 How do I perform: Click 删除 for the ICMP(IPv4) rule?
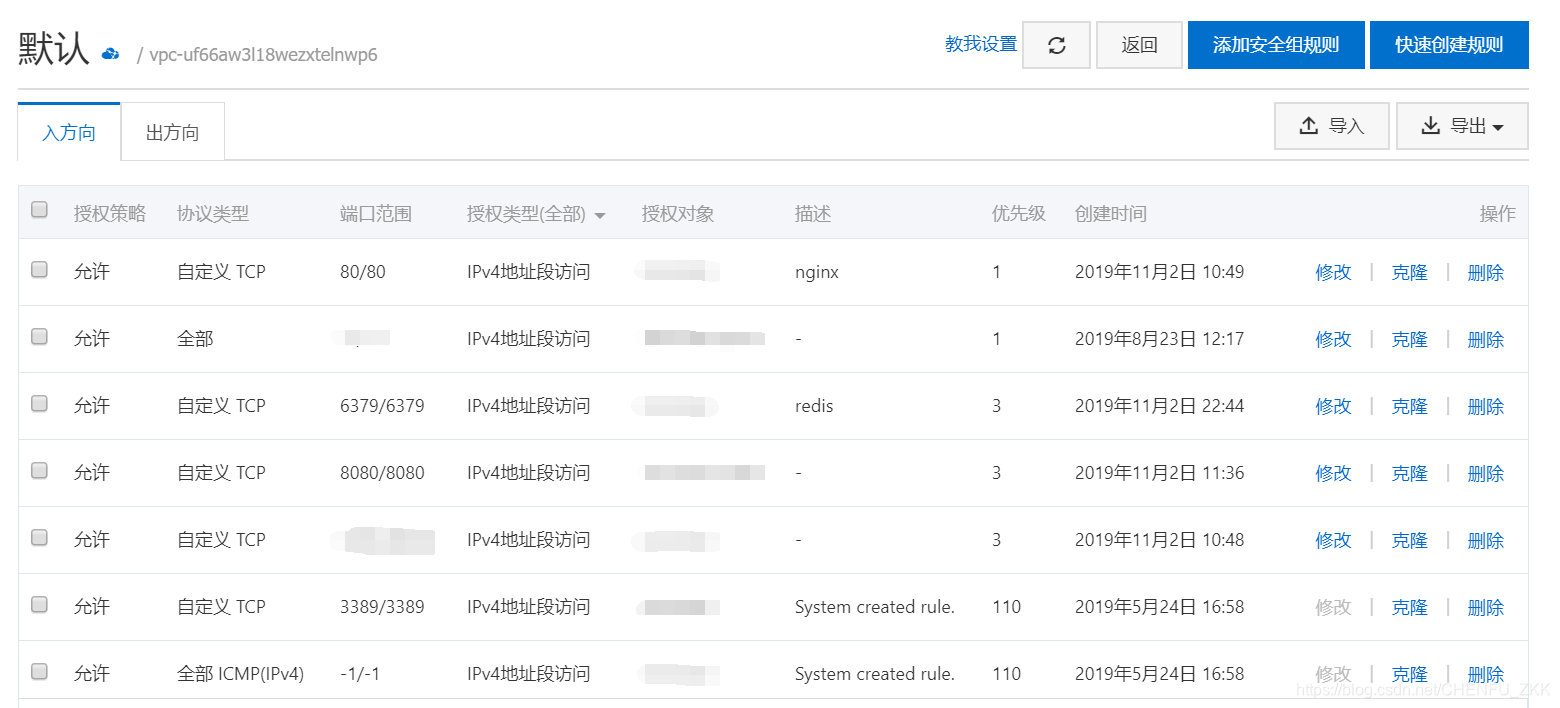click(x=1485, y=674)
